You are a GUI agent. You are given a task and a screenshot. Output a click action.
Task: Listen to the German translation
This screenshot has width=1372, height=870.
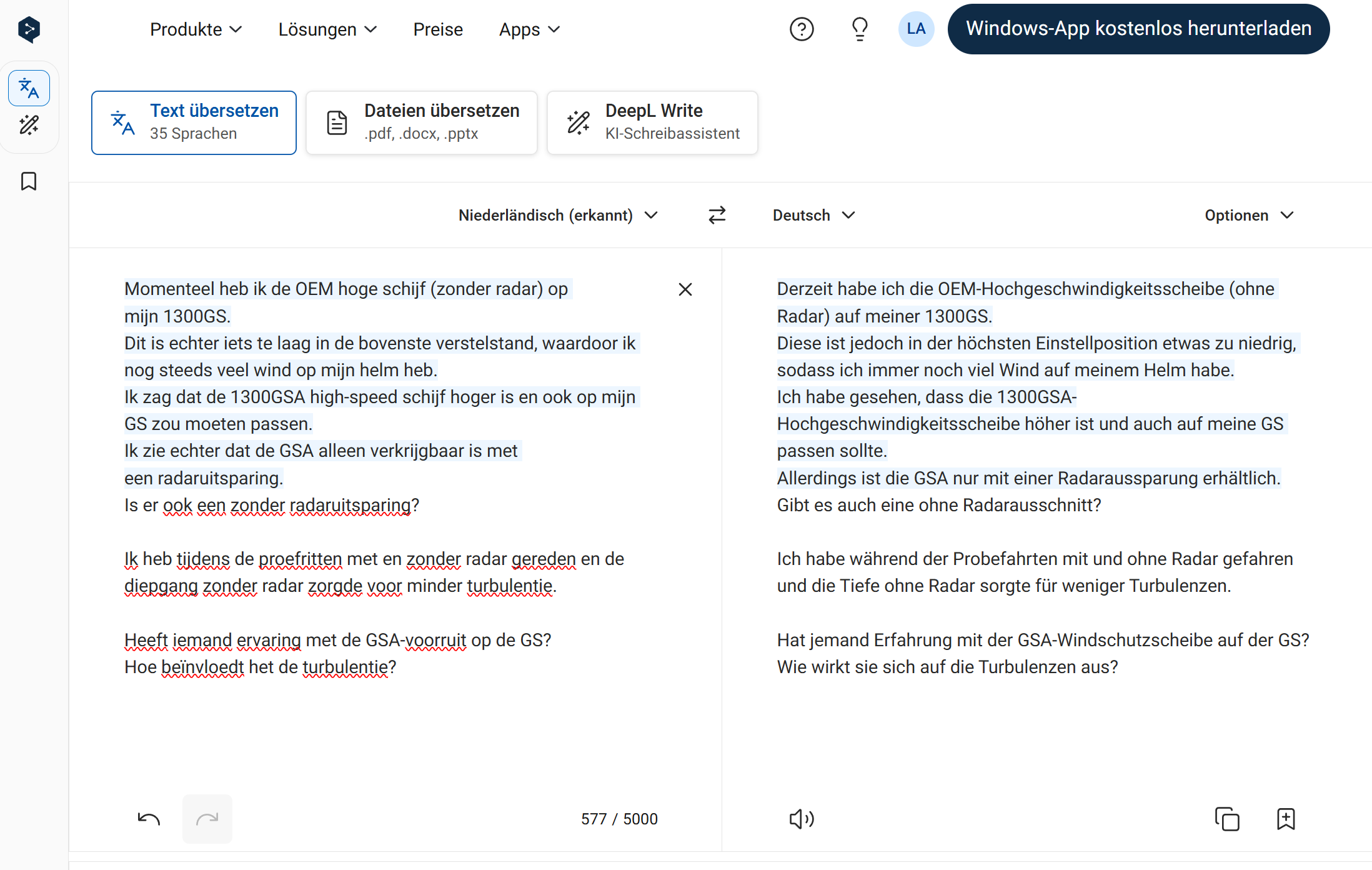[x=802, y=819]
